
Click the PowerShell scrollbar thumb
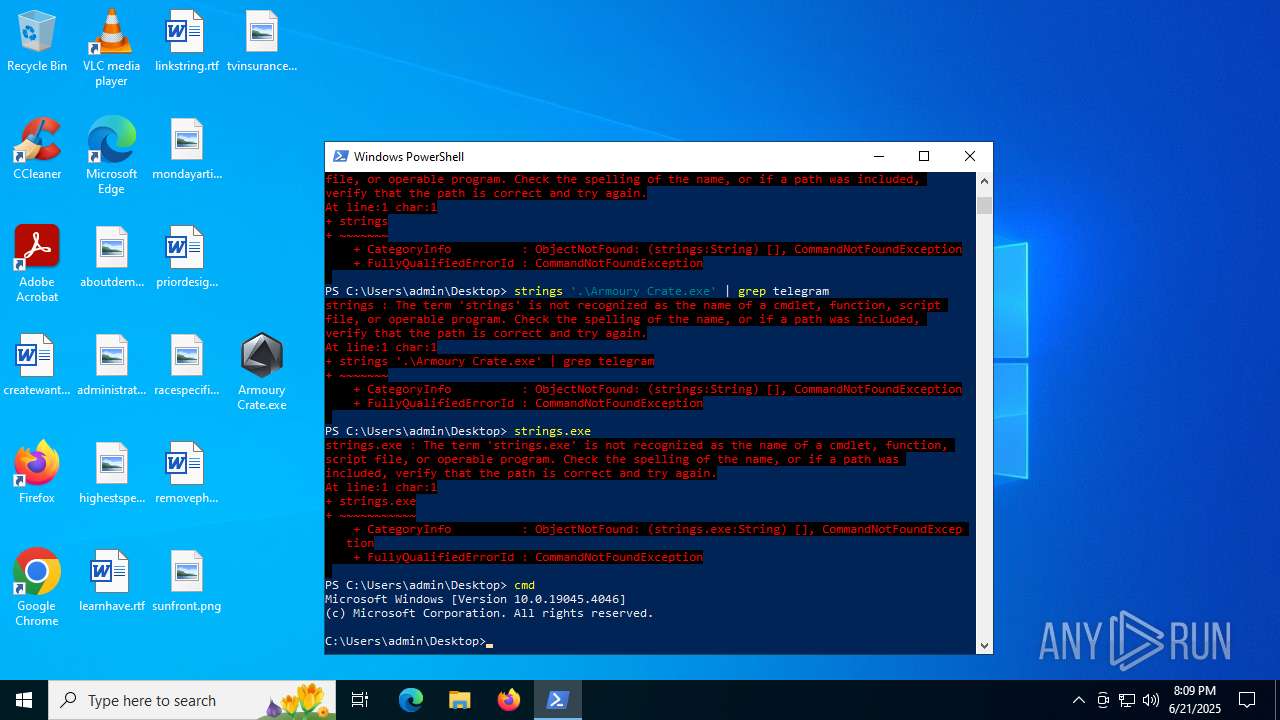984,205
